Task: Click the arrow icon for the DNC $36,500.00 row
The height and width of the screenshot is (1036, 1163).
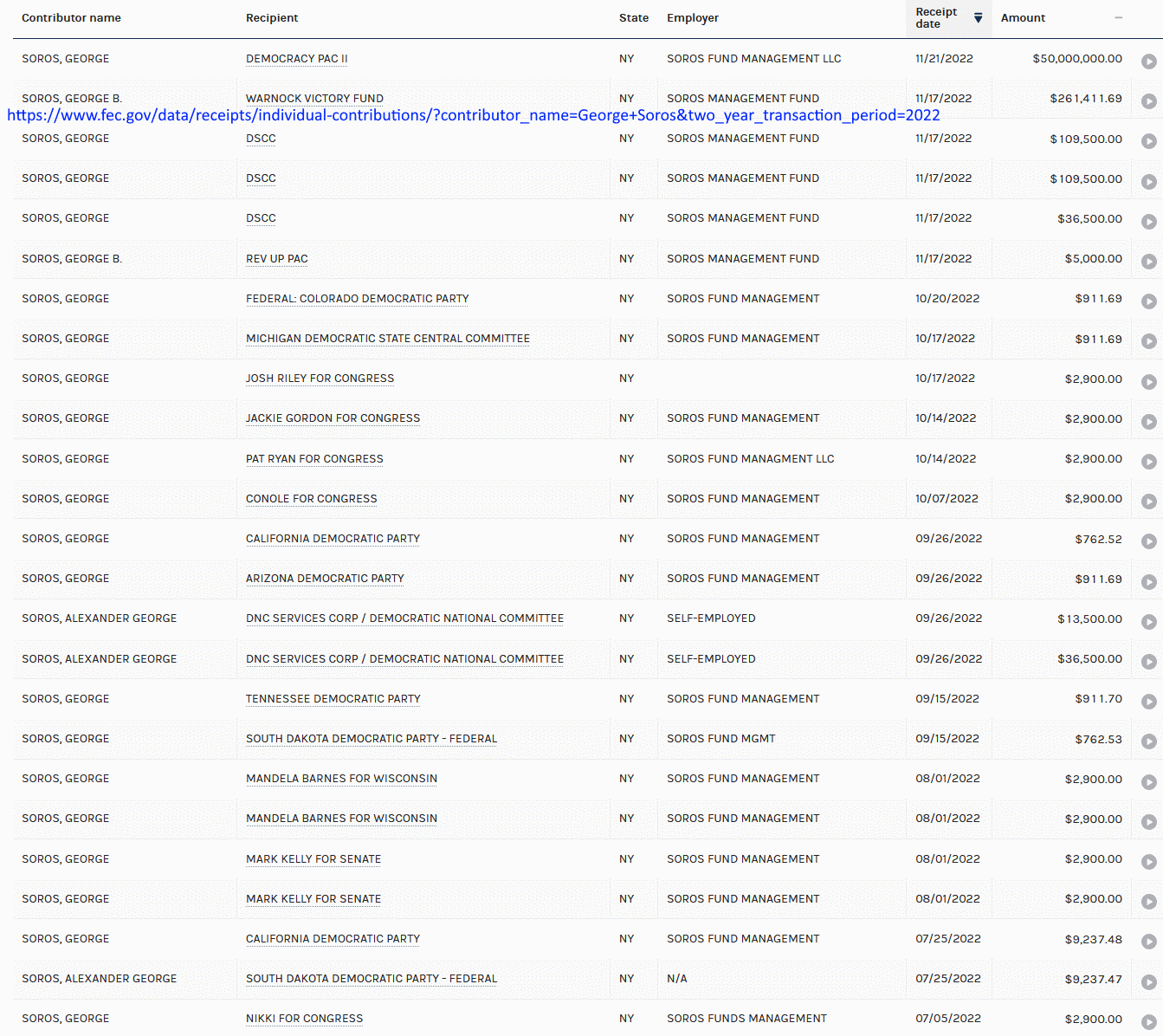Action: [1148, 662]
